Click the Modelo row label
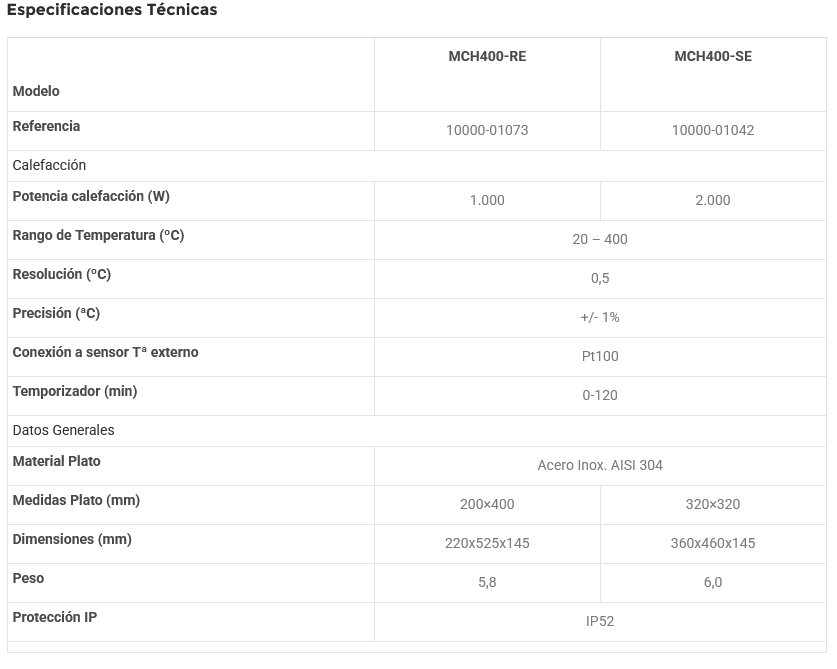Screen dimensions: 837x669 (36, 91)
